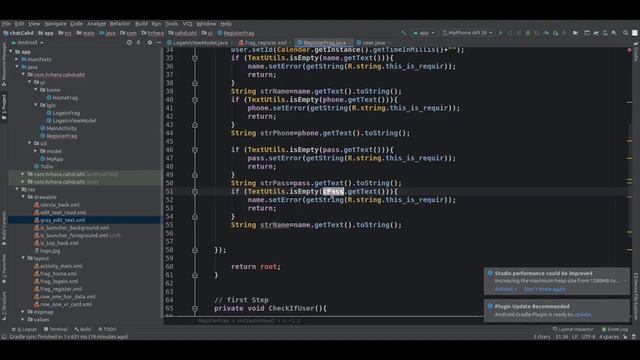Open the Structure side tool window
Viewport: 640px width, 360px height.
4,305
